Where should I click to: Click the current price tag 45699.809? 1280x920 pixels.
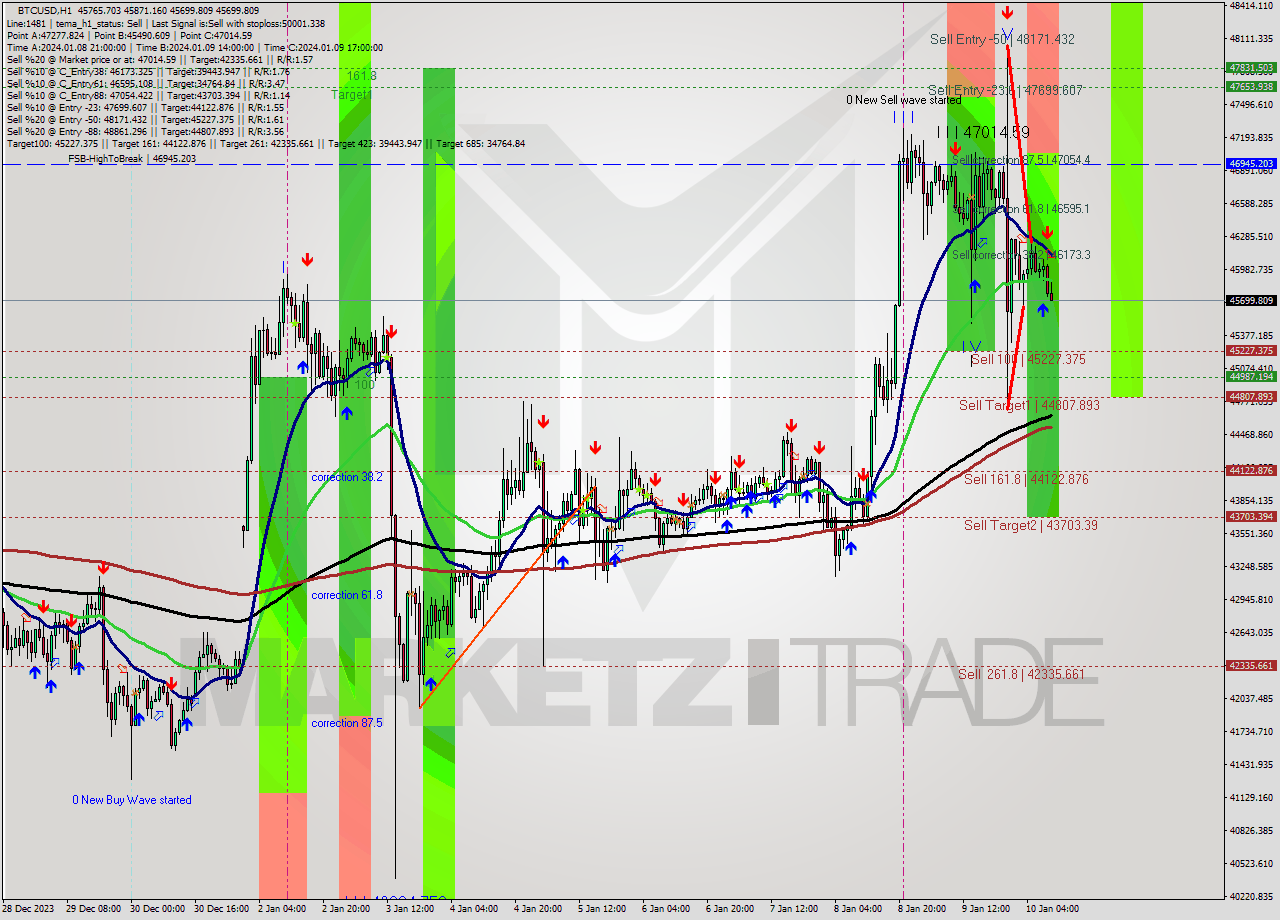(x=1251, y=300)
